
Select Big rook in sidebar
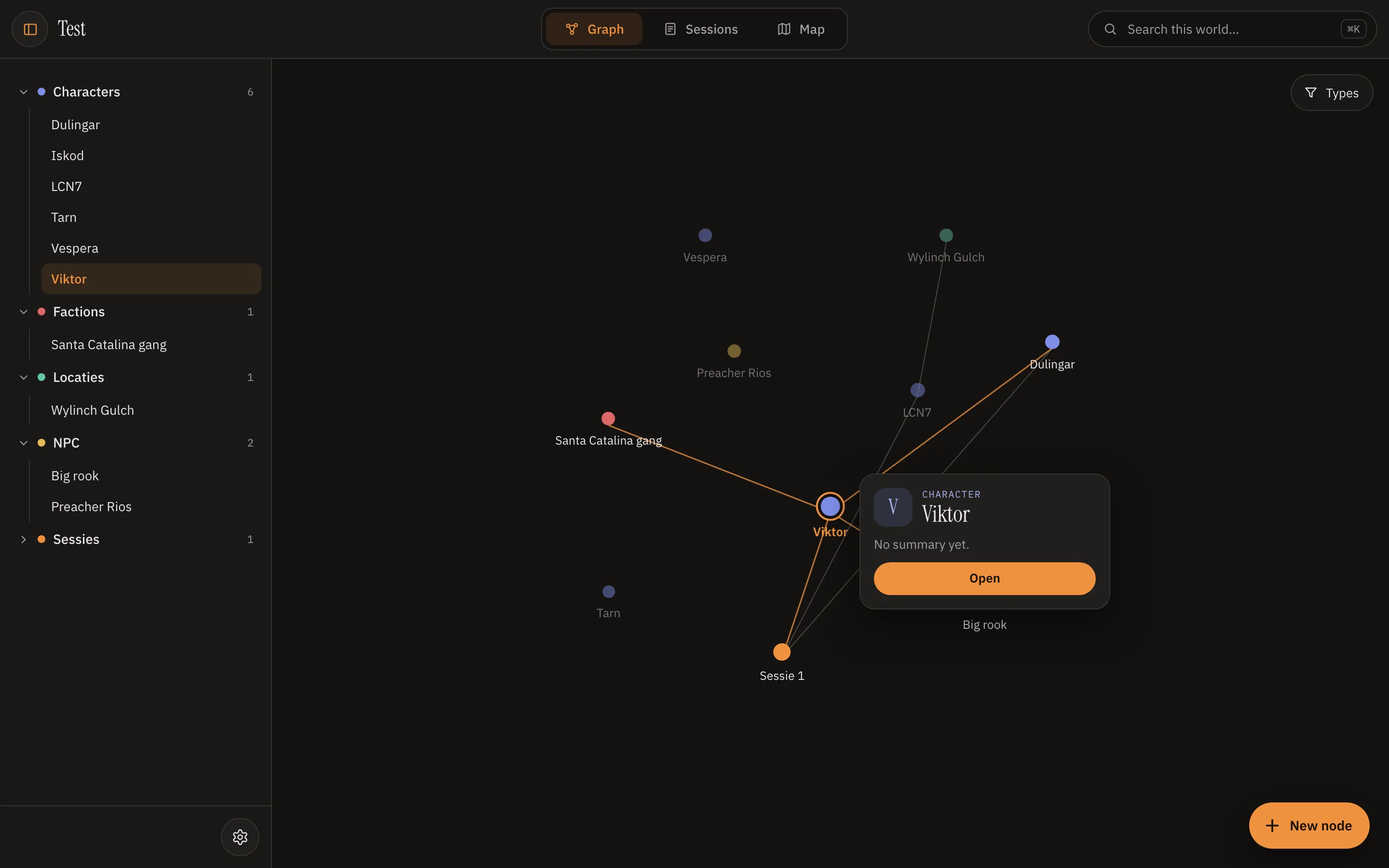coord(151,476)
